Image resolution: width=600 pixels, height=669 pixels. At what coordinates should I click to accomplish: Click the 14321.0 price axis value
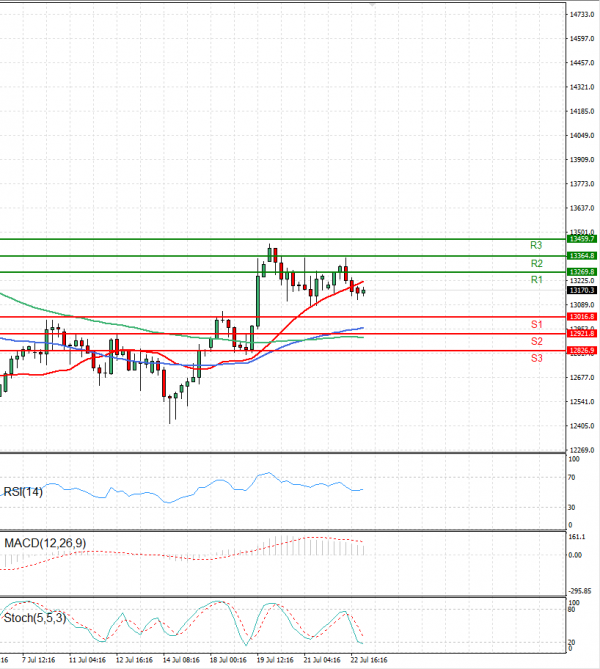[582, 87]
